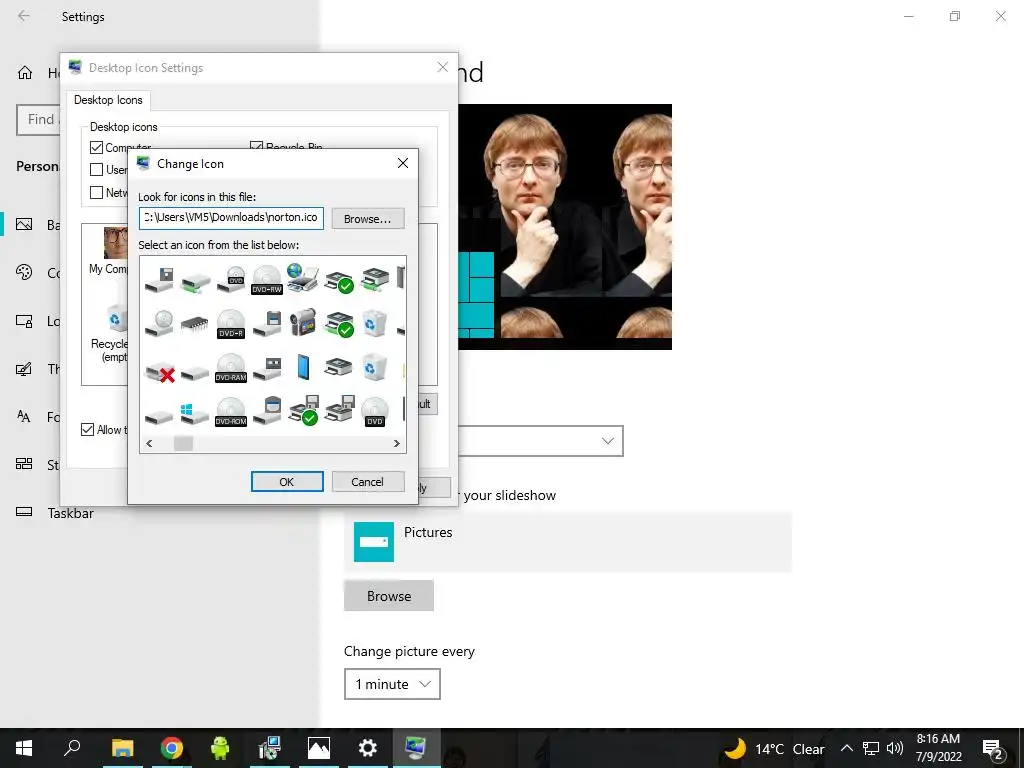Image resolution: width=1024 pixels, height=768 pixels.
Task: Click Cancel in Change Icon dialog
Action: pyautogui.click(x=368, y=481)
